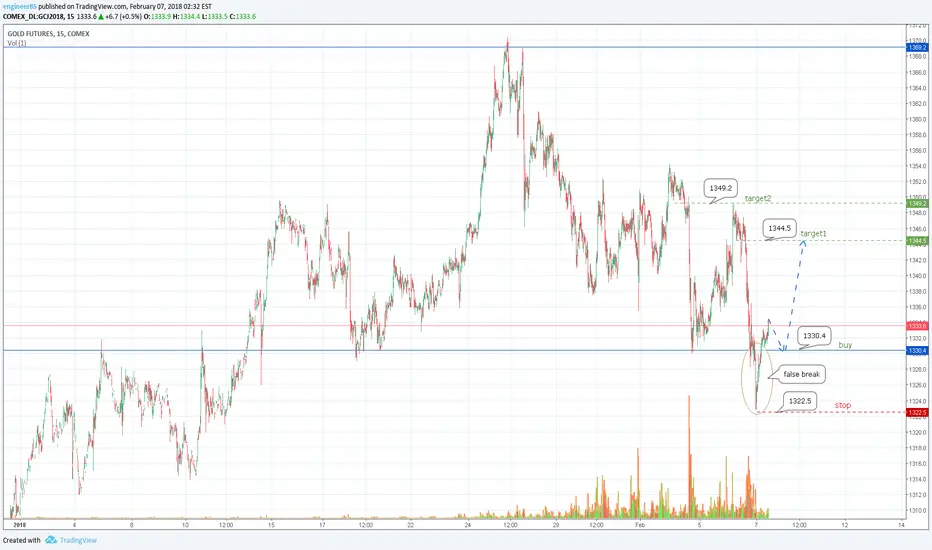Select the 1349.2 callout bubble

click(720, 188)
